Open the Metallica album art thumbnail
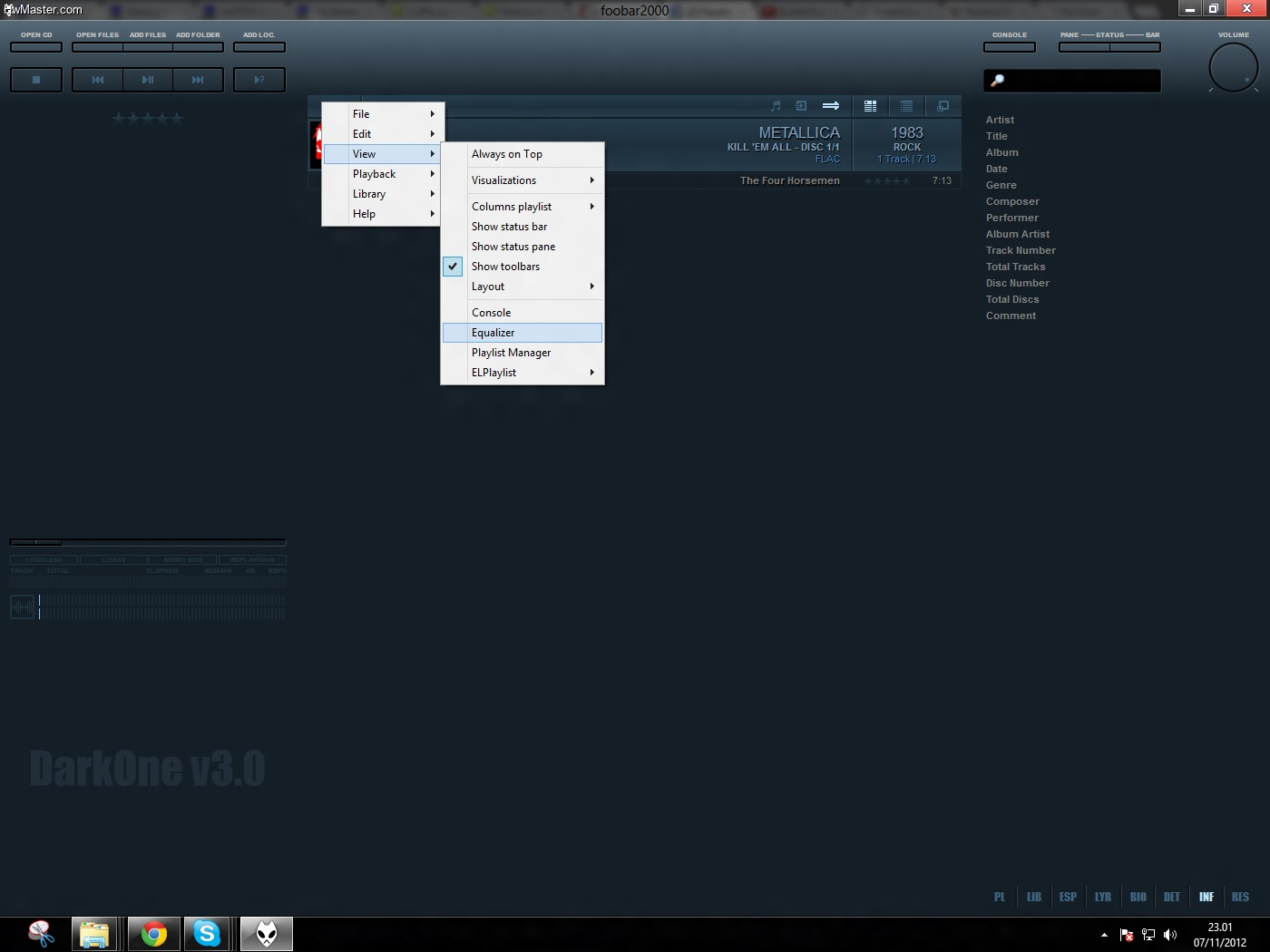 pyautogui.click(x=317, y=144)
